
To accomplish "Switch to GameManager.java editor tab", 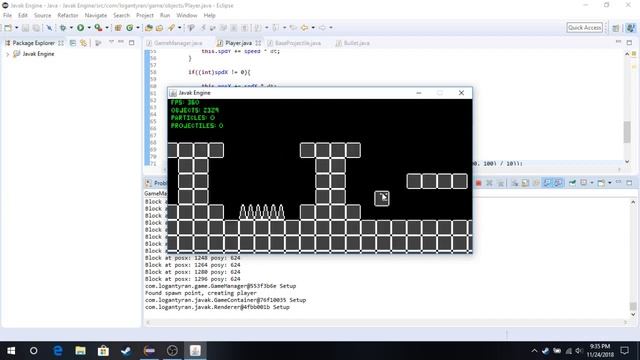I will (175, 43).
